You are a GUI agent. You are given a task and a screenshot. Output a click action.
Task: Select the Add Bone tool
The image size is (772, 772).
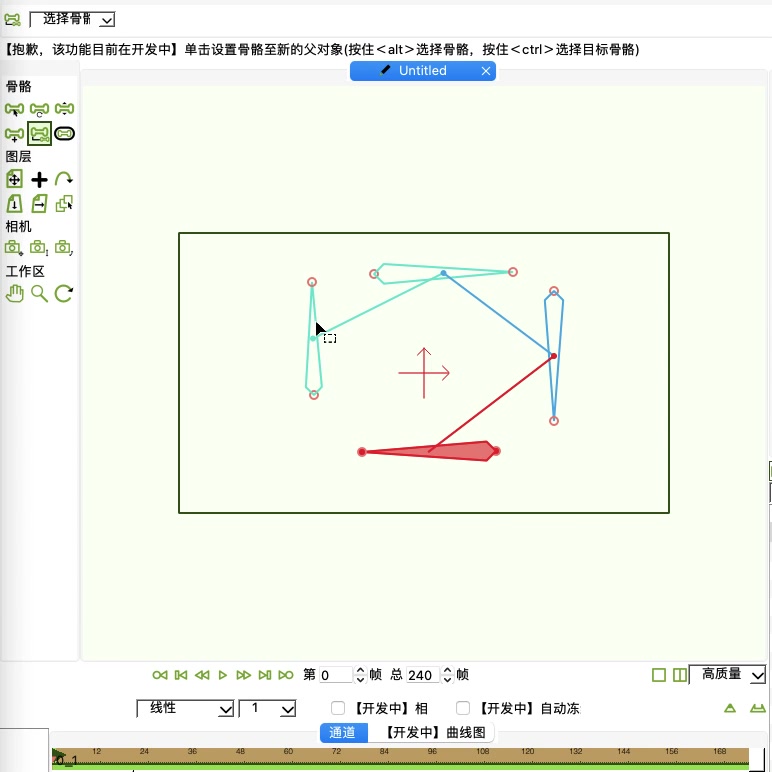[x=15, y=133]
